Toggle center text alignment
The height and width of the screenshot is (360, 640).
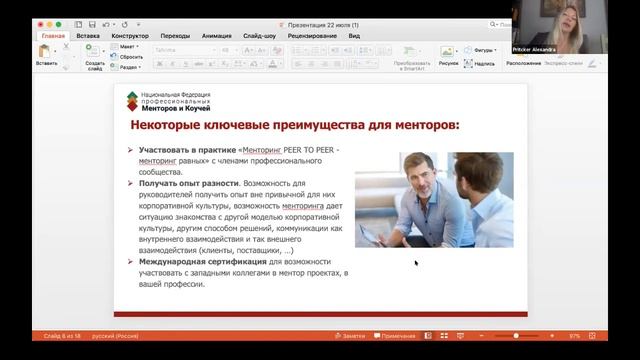coord(311,64)
